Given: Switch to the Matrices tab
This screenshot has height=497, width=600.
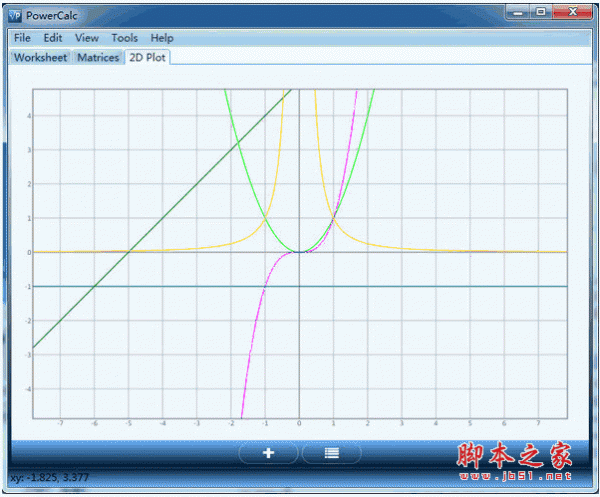Looking at the screenshot, I should pyautogui.click(x=98, y=57).
